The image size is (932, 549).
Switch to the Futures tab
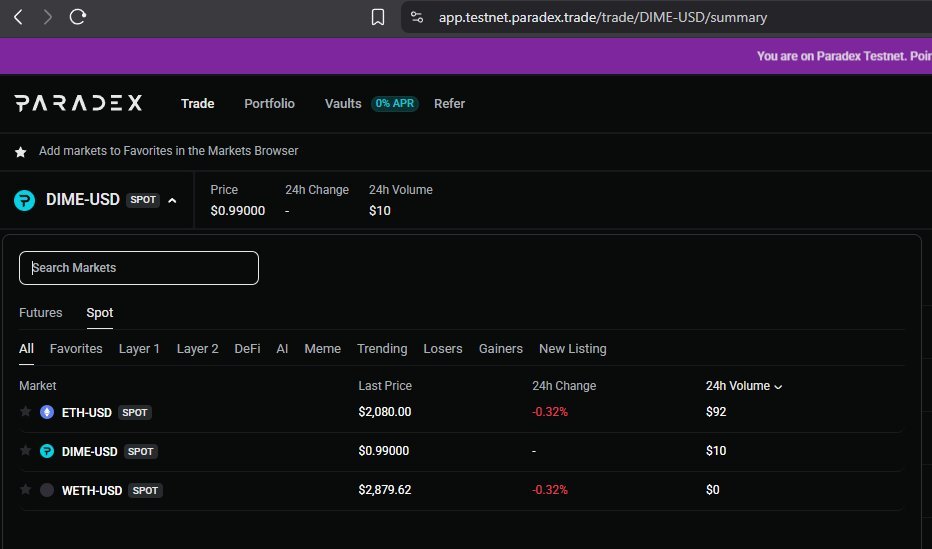(40, 313)
